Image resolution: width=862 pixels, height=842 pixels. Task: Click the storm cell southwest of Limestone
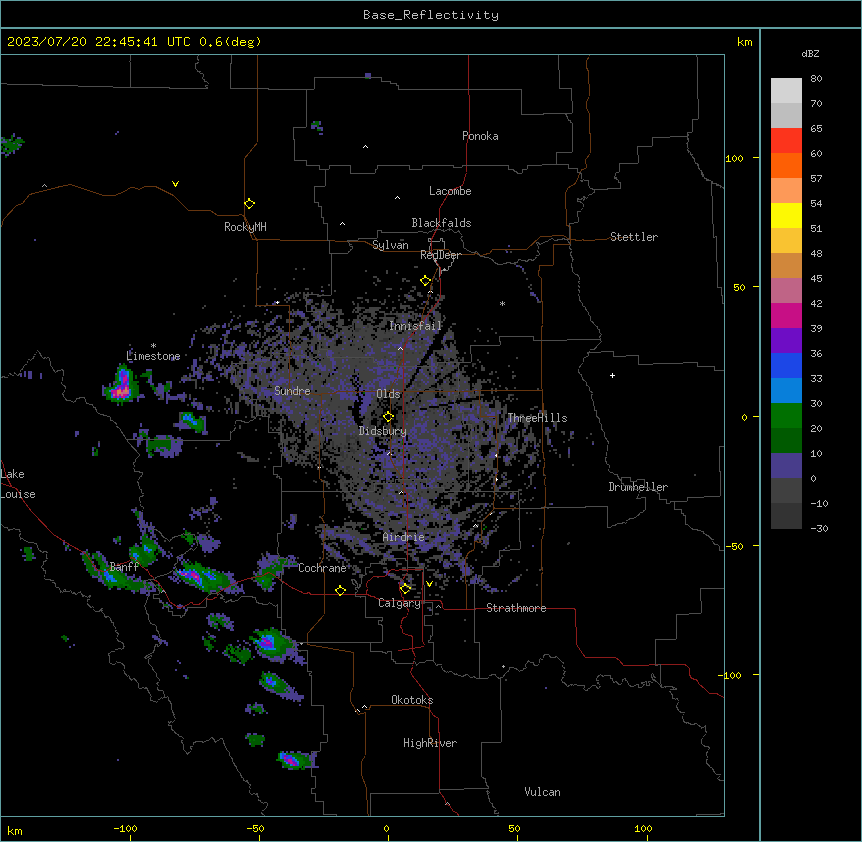[121, 385]
